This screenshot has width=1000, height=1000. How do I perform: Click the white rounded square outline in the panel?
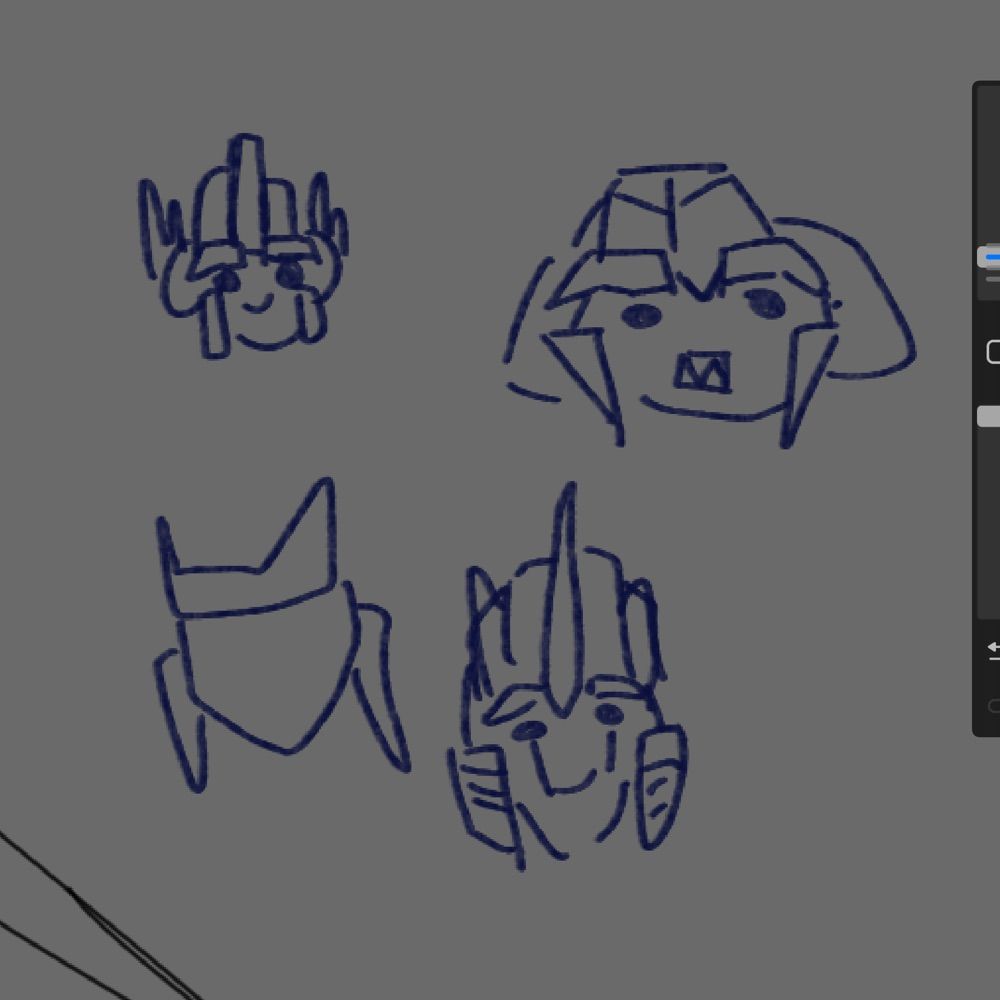(x=993, y=352)
